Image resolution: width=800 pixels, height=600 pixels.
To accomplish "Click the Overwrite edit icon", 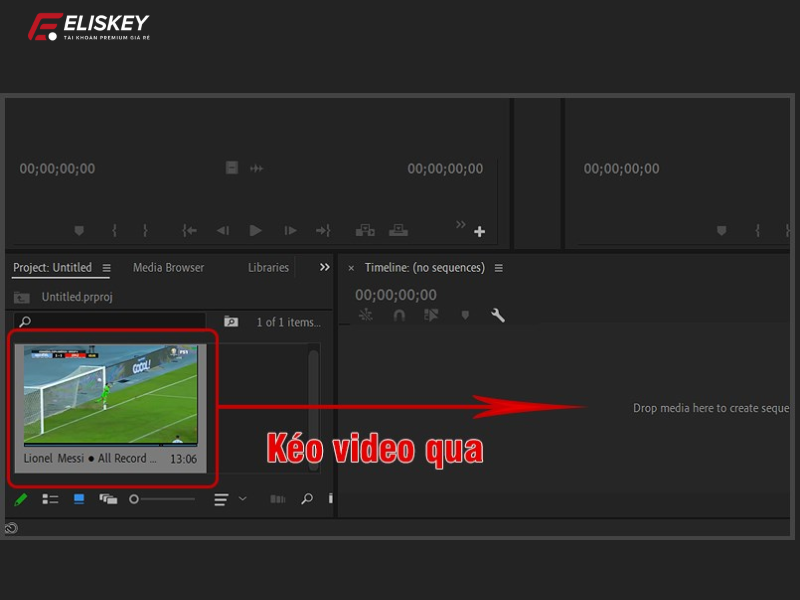I will pos(398,231).
